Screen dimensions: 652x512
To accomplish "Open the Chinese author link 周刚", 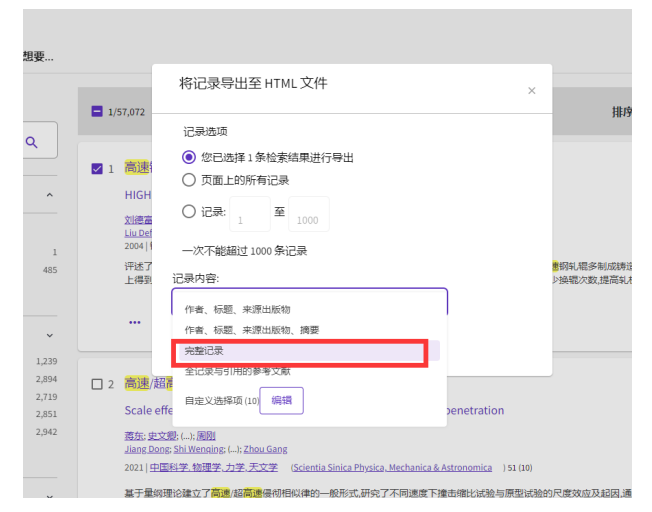I will [206, 436].
